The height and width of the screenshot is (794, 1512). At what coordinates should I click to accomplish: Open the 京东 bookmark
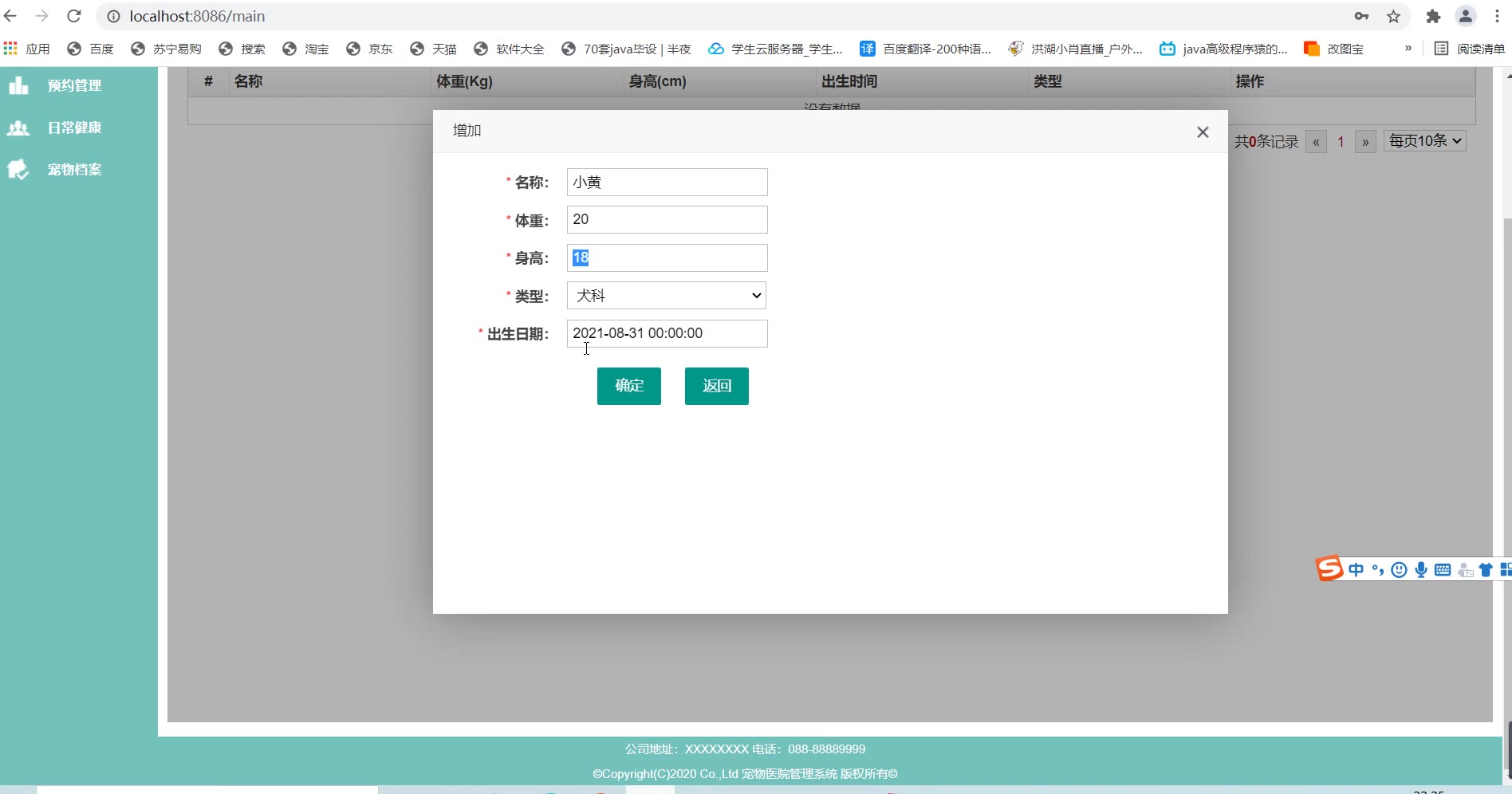[369, 49]
